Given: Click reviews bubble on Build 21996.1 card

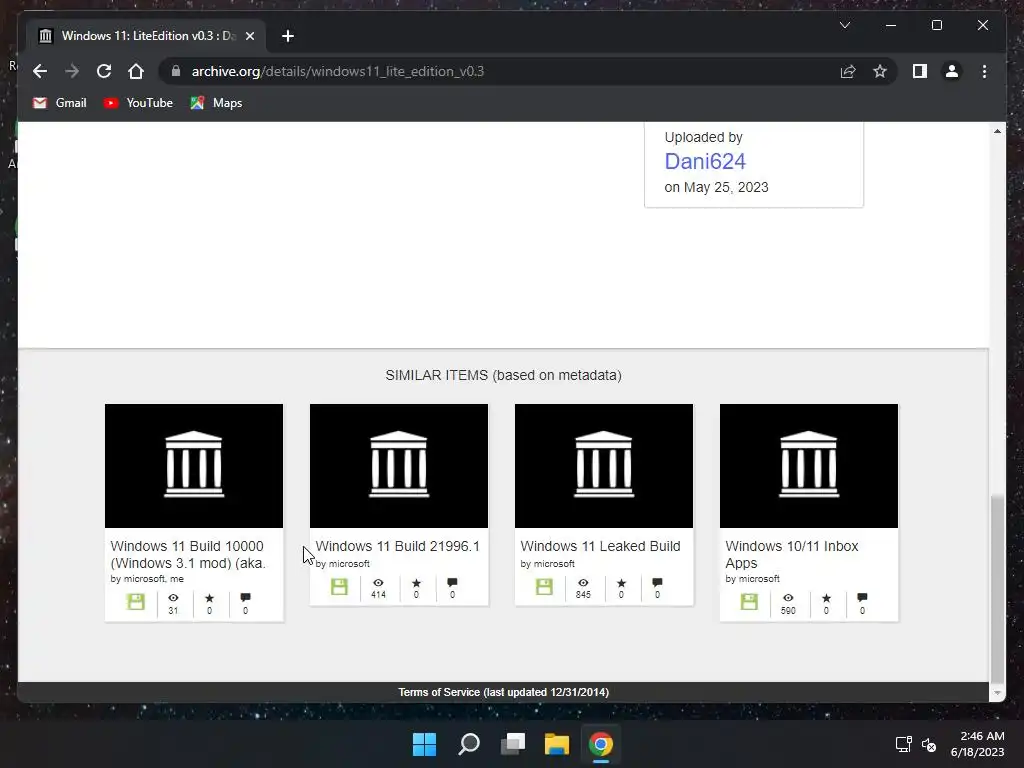Looking at the screenshot, I should tap(452, 583).
